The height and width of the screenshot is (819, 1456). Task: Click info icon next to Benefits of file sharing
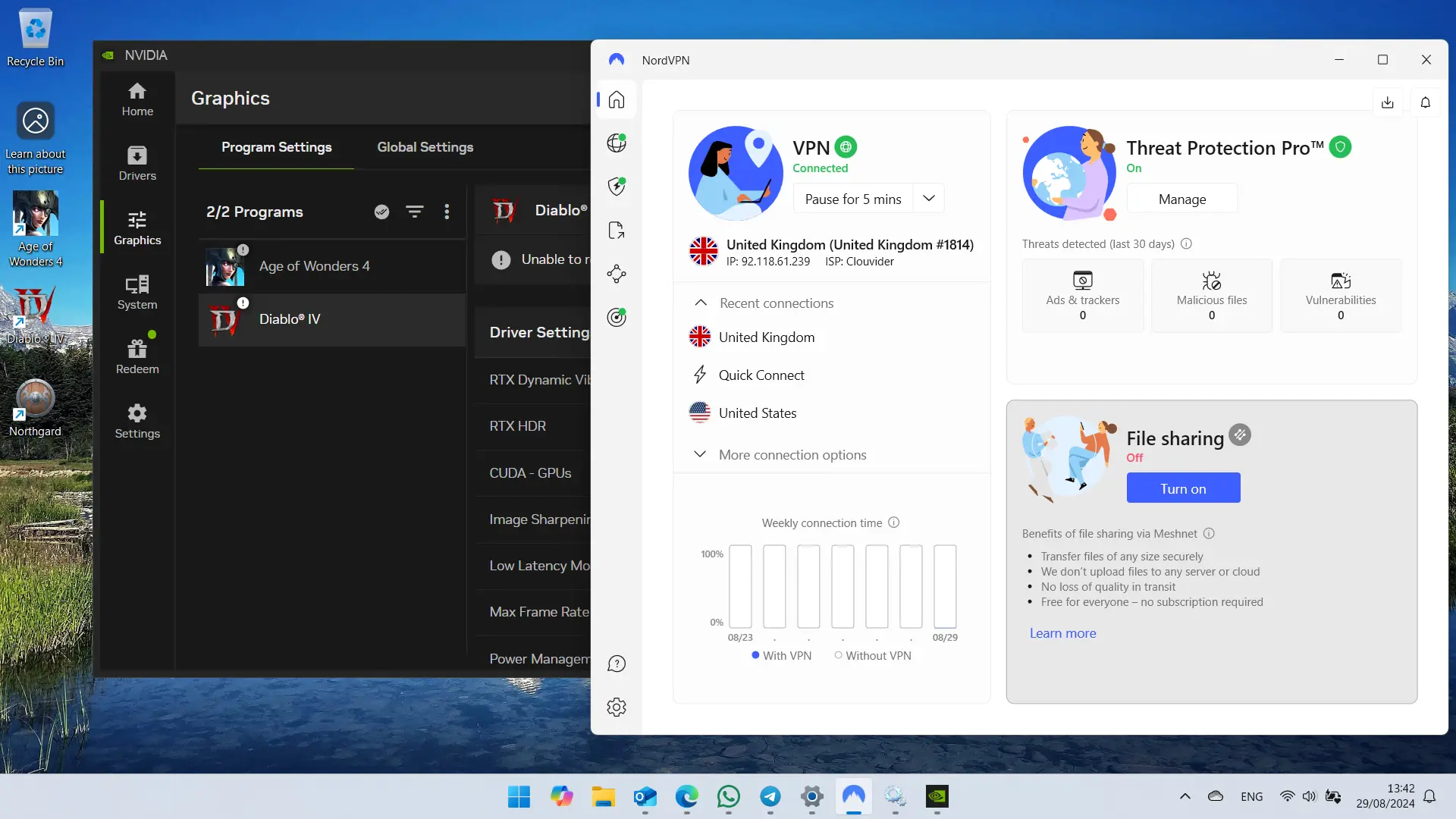(1209, 534)
